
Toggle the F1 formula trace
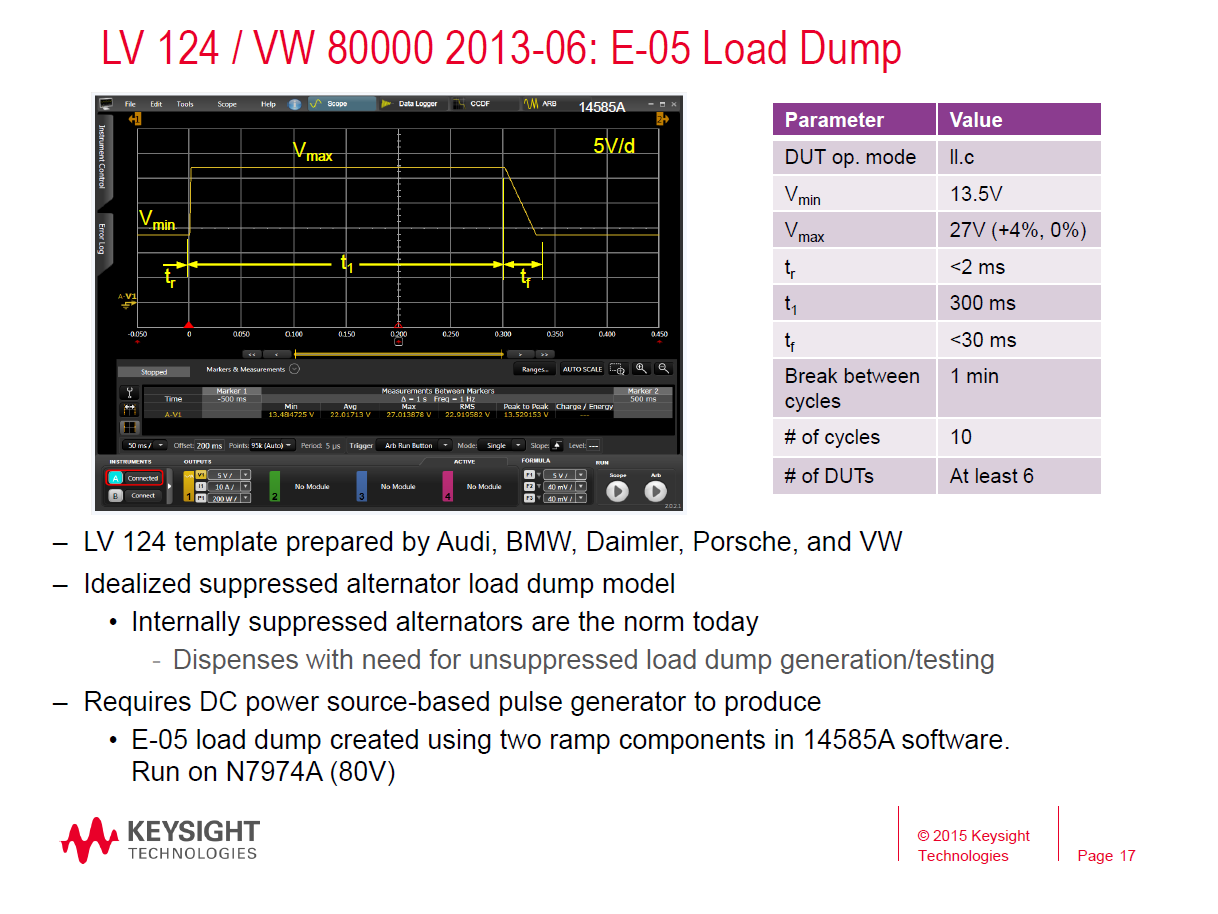coord(529,474)
